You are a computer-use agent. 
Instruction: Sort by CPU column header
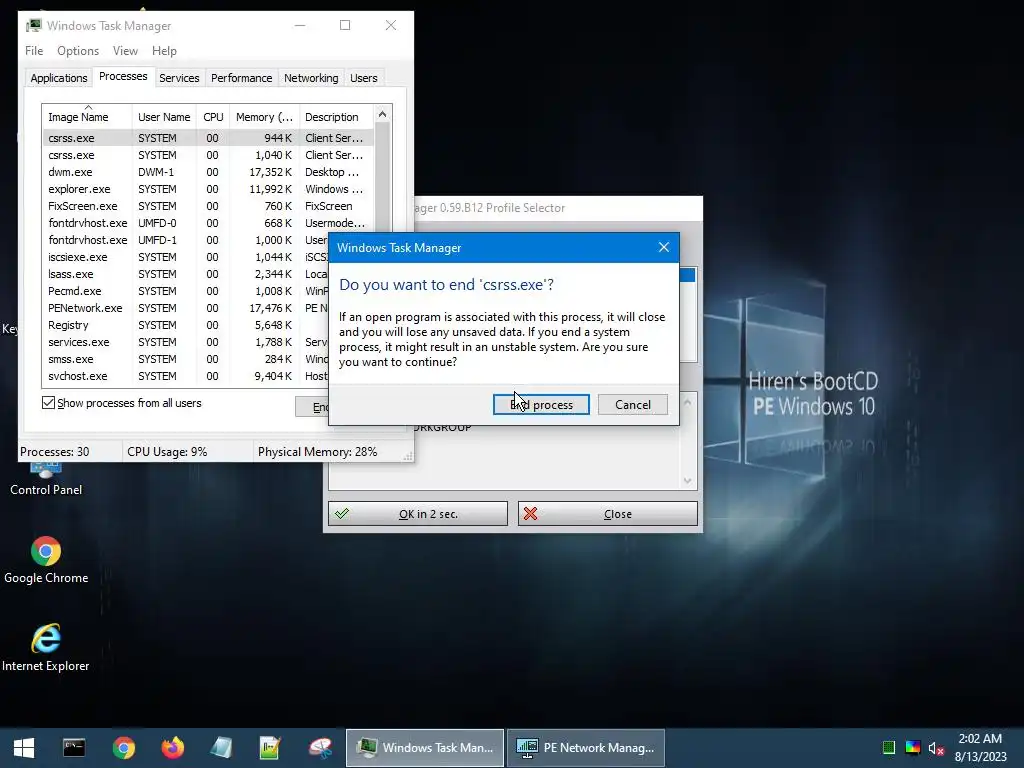coord(213,117)
